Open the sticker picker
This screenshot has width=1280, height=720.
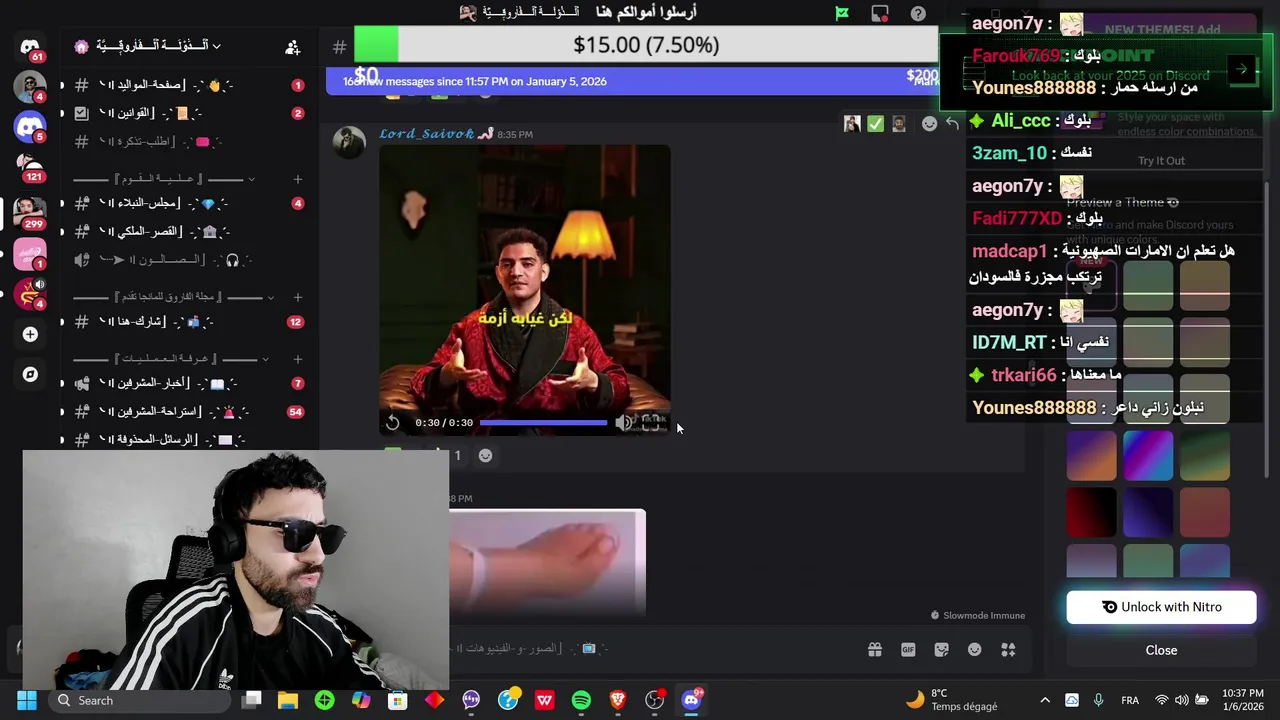941,650
